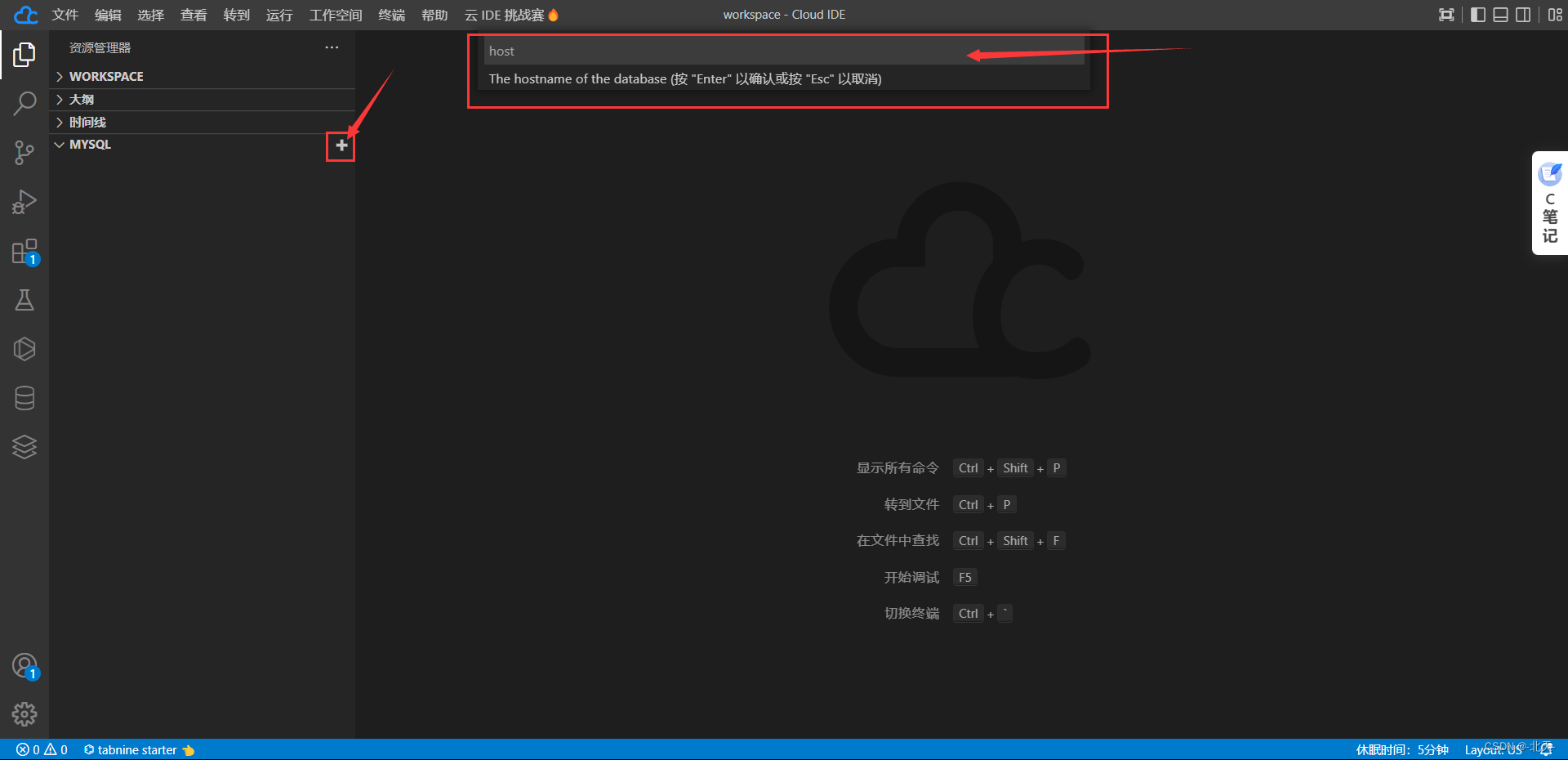Toggle full screen layout icon in title bar
The height and width of the screenshot is (760, 1568).
(x=1446, y=15)
